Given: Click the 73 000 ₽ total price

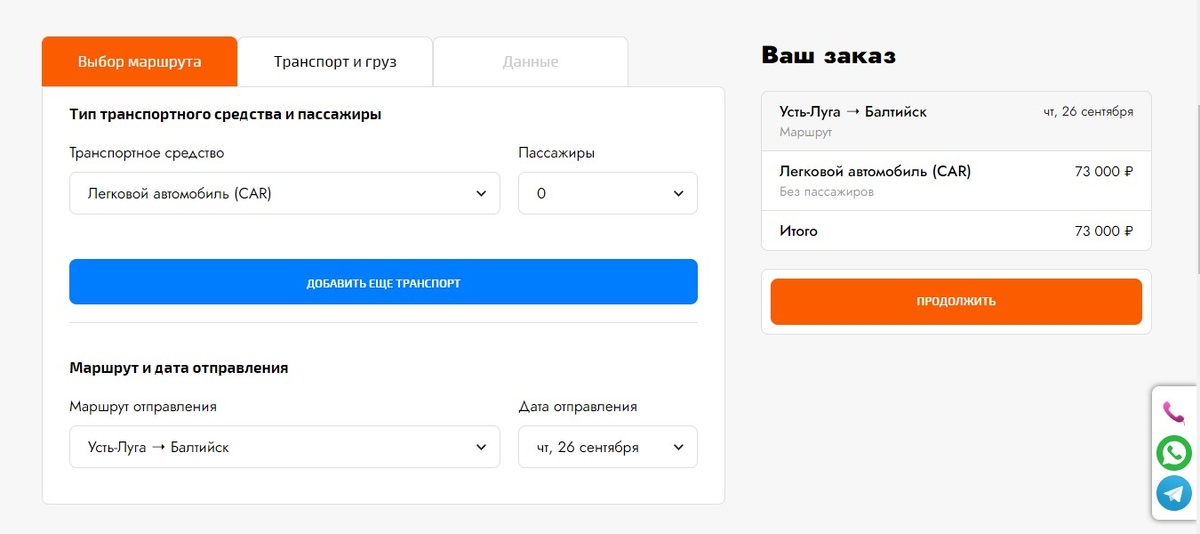Looking at the screenshot, I should [1103, 231].
